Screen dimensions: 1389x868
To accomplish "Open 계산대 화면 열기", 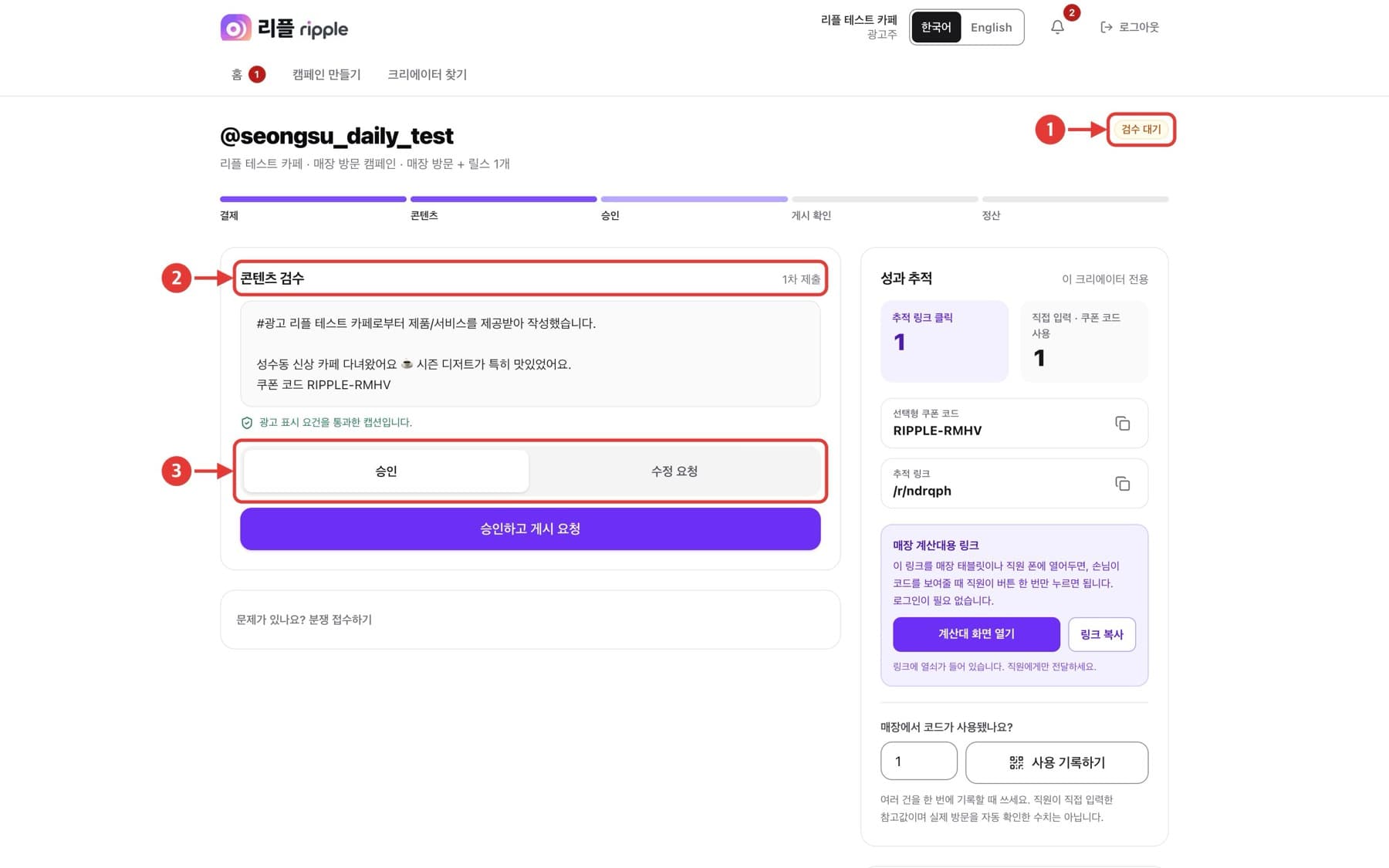I will (x=976, y=633).
